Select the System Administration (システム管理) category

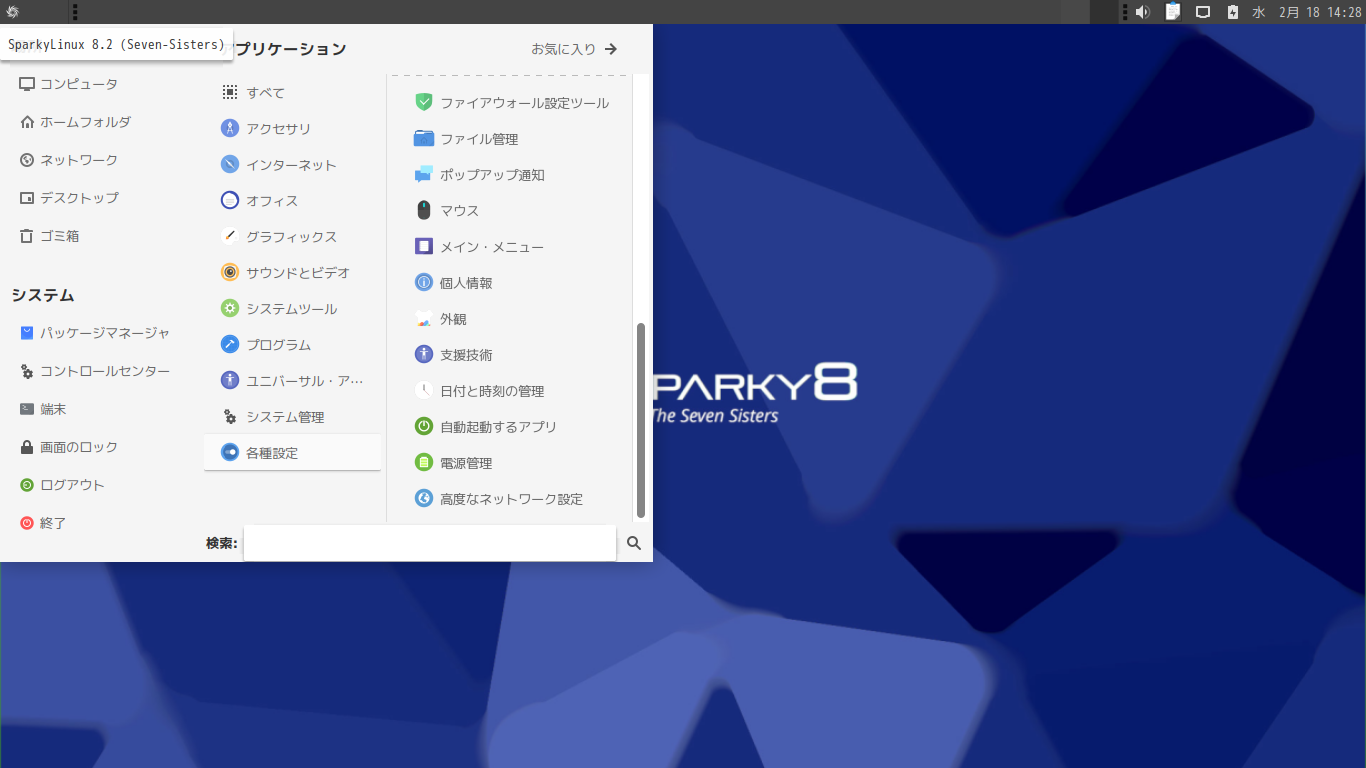coord(292,417)
